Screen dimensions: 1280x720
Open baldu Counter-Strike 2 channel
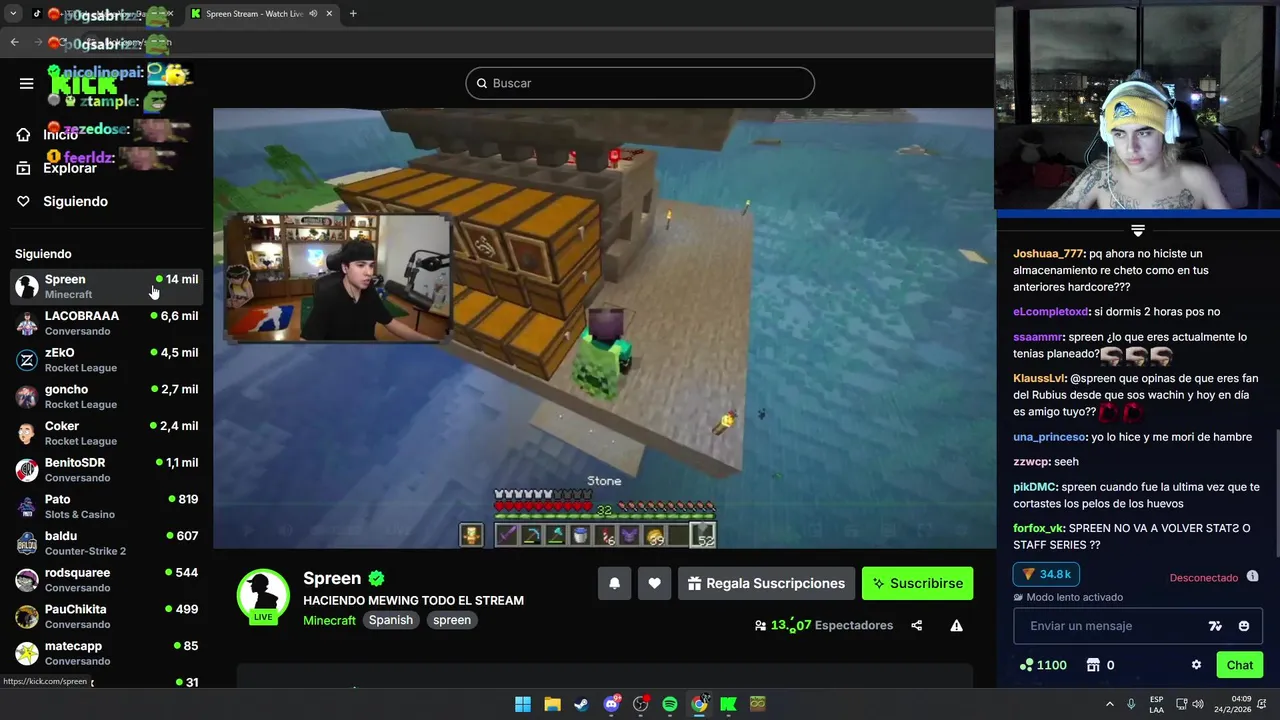tap(107, 543)
